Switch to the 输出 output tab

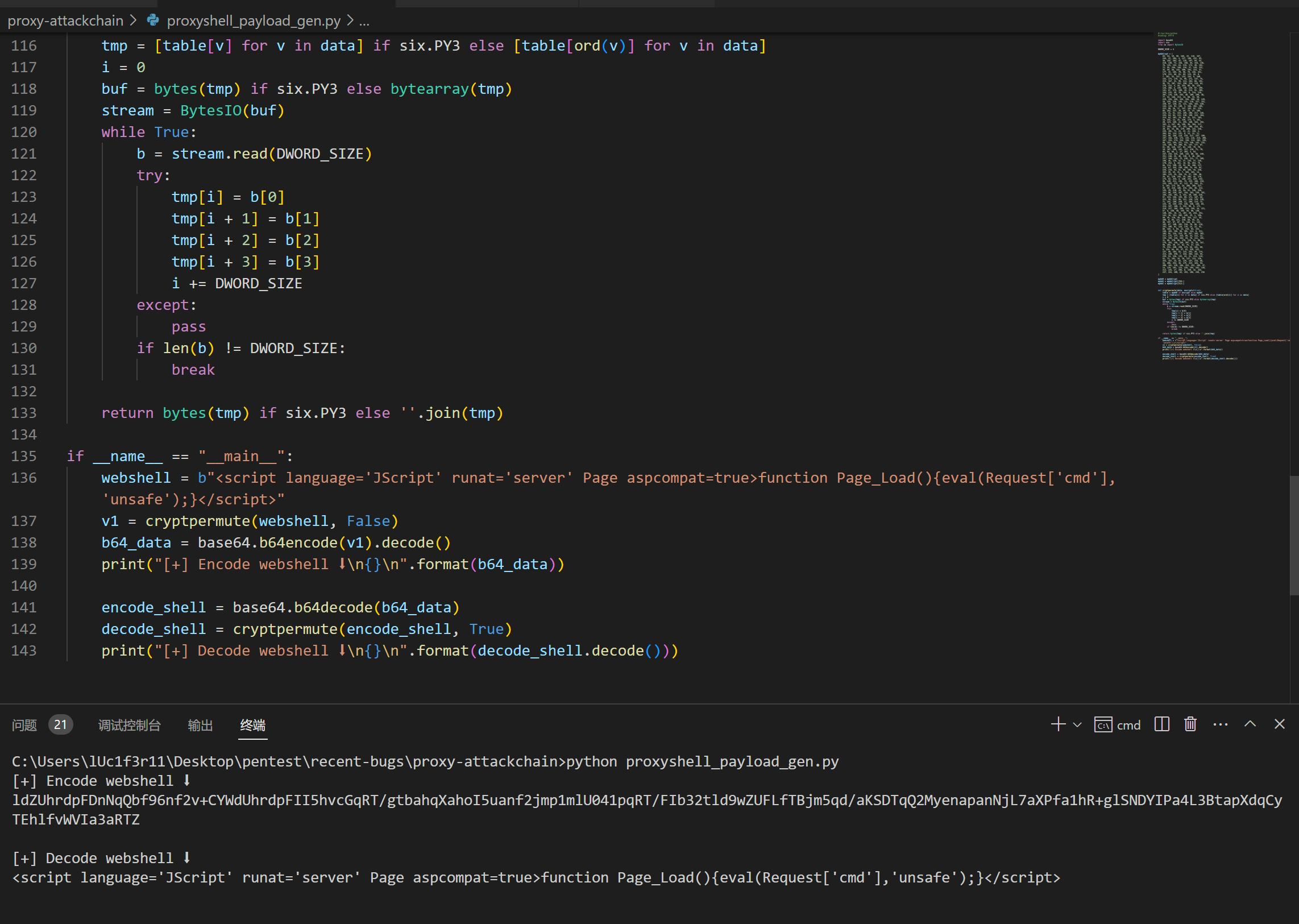click(x=200, y=725)
